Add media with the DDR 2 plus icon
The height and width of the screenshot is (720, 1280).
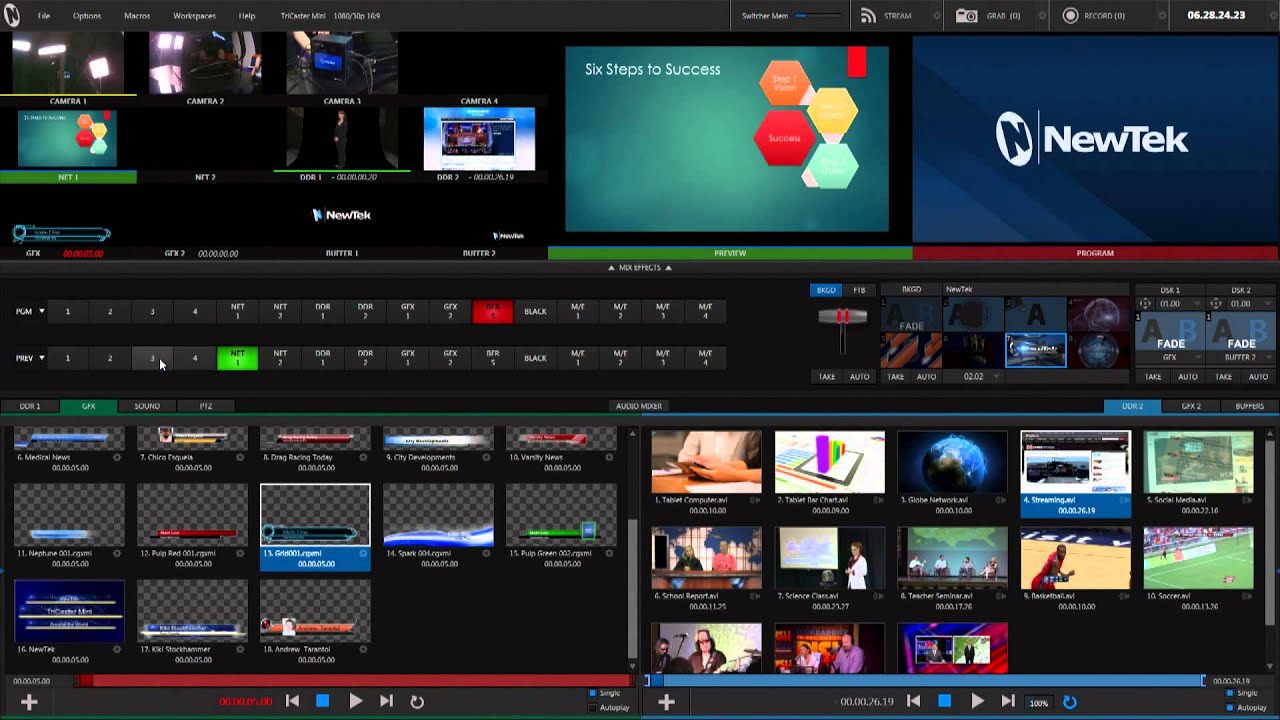tap(666, 702)
